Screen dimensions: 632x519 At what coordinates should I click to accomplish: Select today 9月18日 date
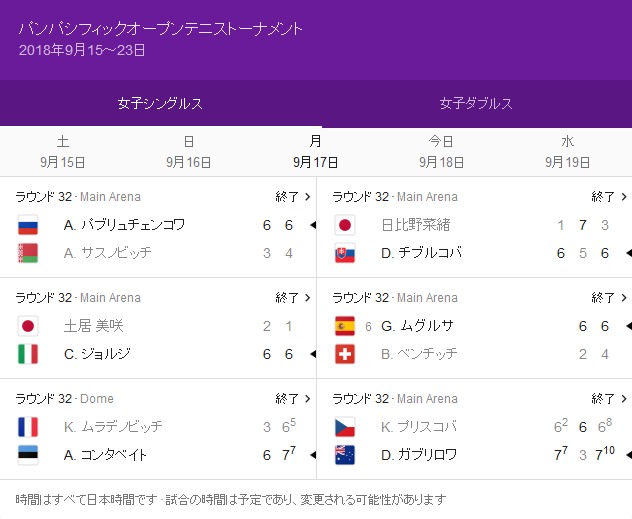coord(441,151)
